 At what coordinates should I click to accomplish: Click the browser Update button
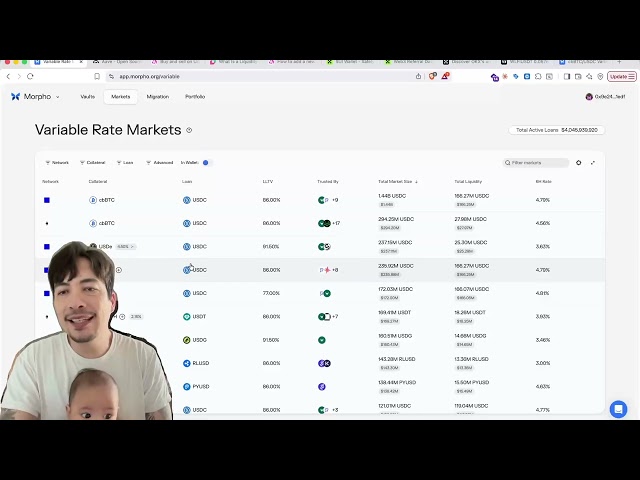pos(622,76)
